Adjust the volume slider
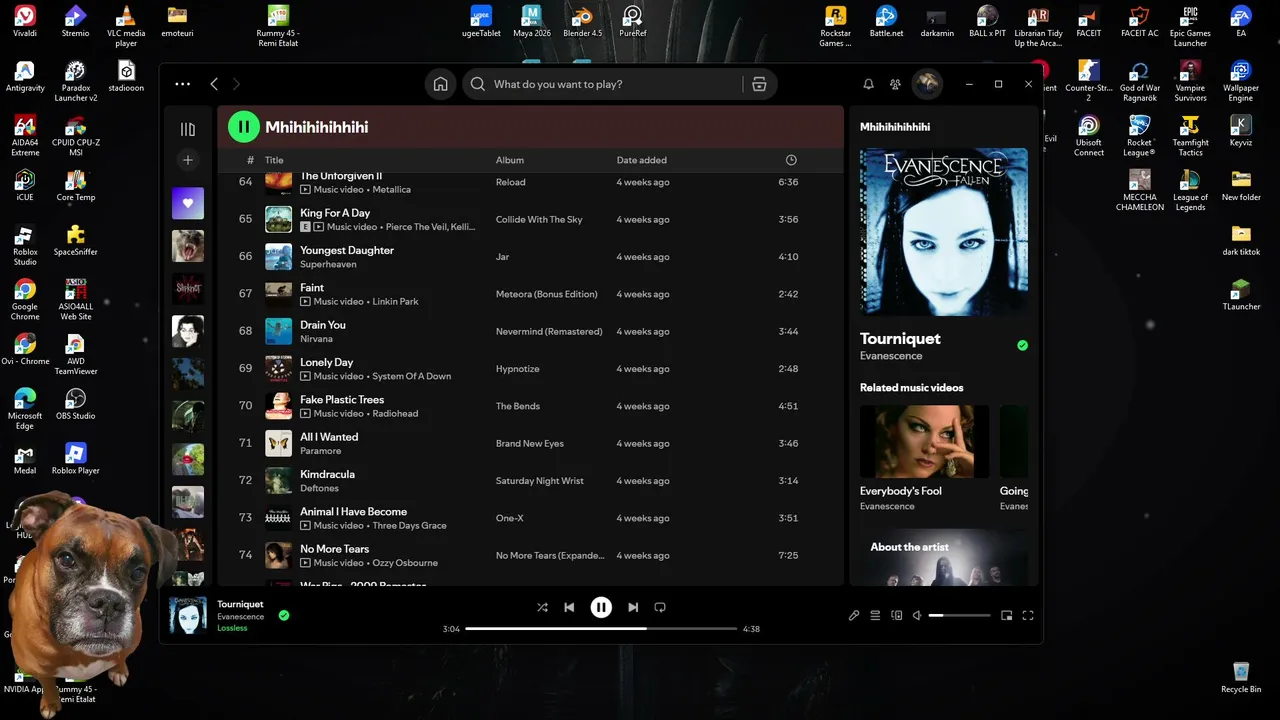The height and width of the screenshot is (720, 1280). coord(959,616)
